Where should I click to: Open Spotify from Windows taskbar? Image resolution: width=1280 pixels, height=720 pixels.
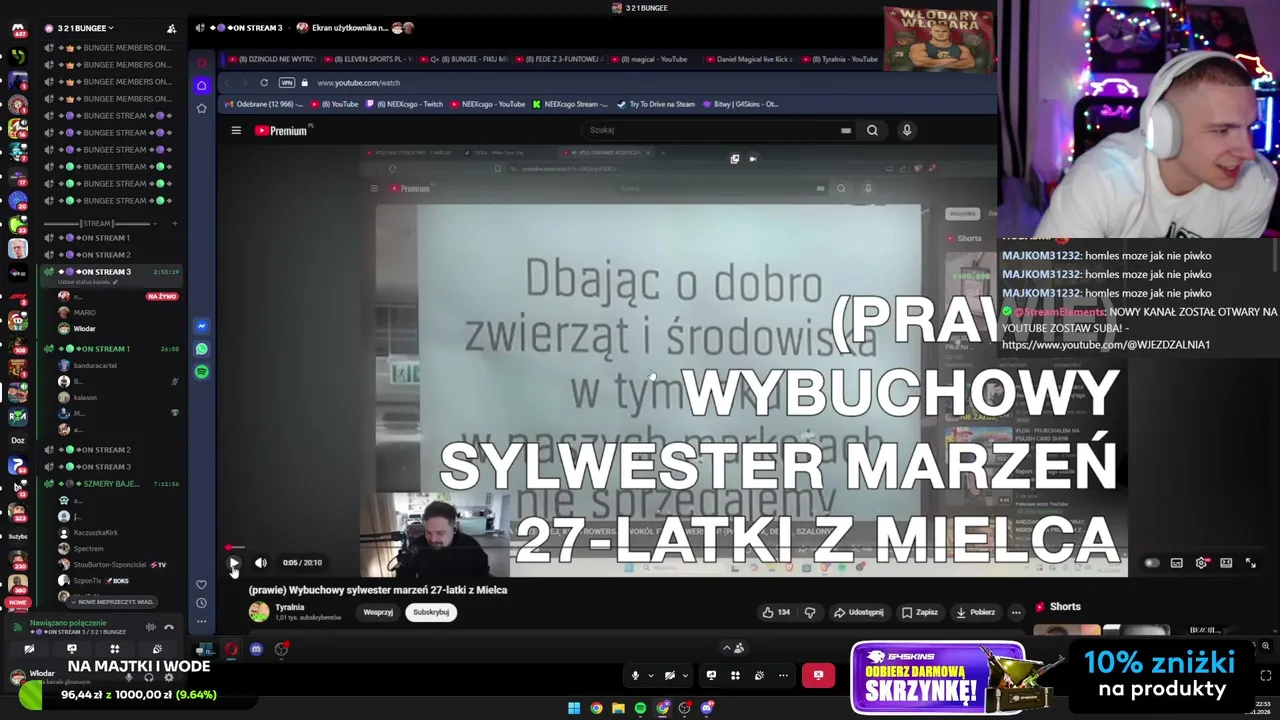click(640, 708)
